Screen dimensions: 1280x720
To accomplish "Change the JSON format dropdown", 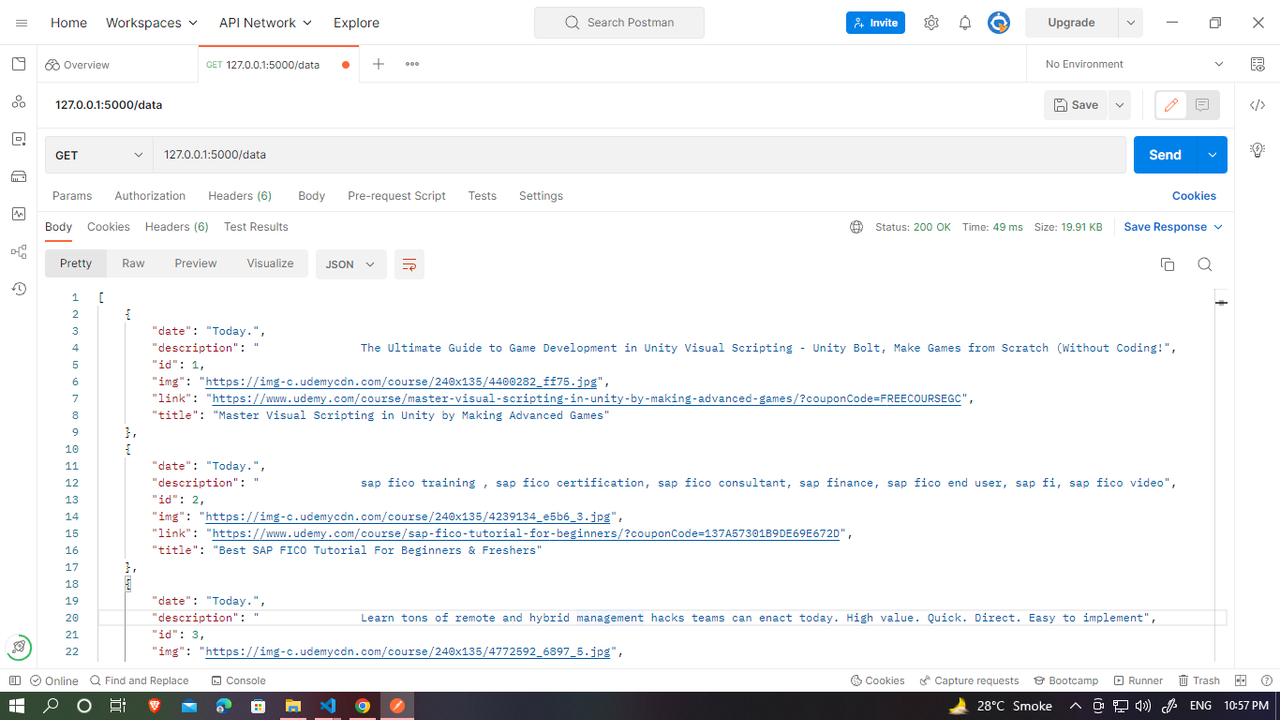I will pos(351,264).
